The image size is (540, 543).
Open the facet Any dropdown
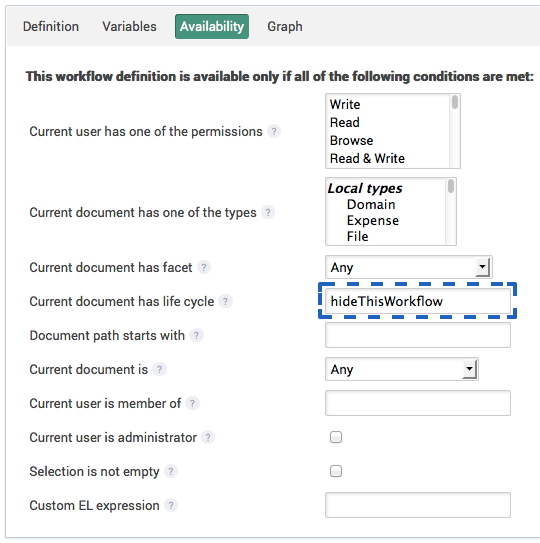[409, 267]
